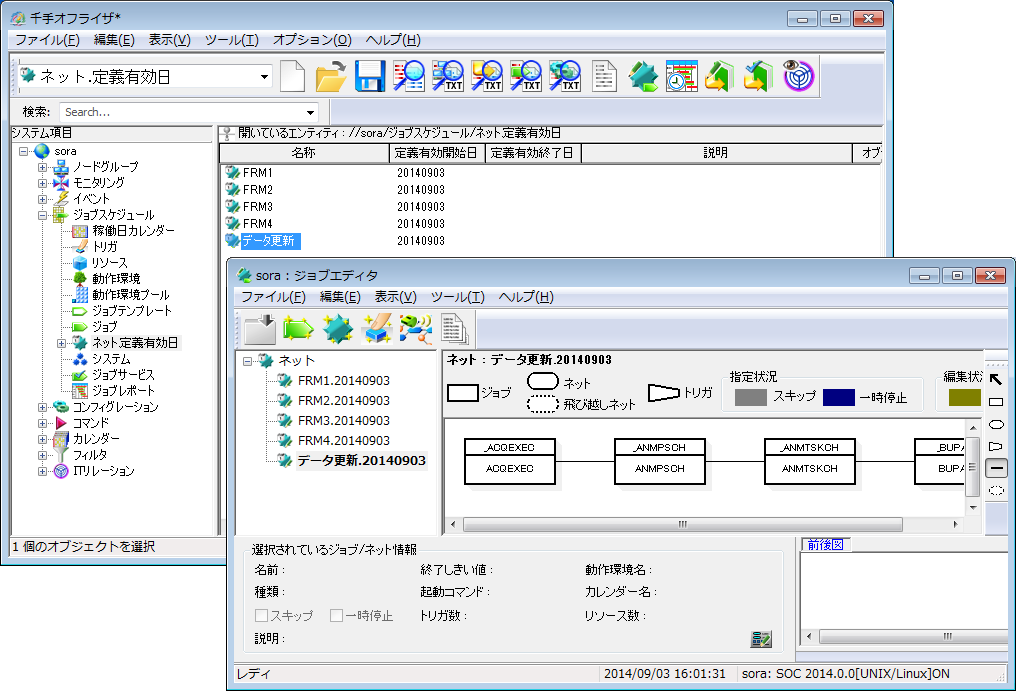Select the arrow pointer tool in Job Editor
The height and width of the screenshot is (692, 1016).
click(x=997, y=380)
